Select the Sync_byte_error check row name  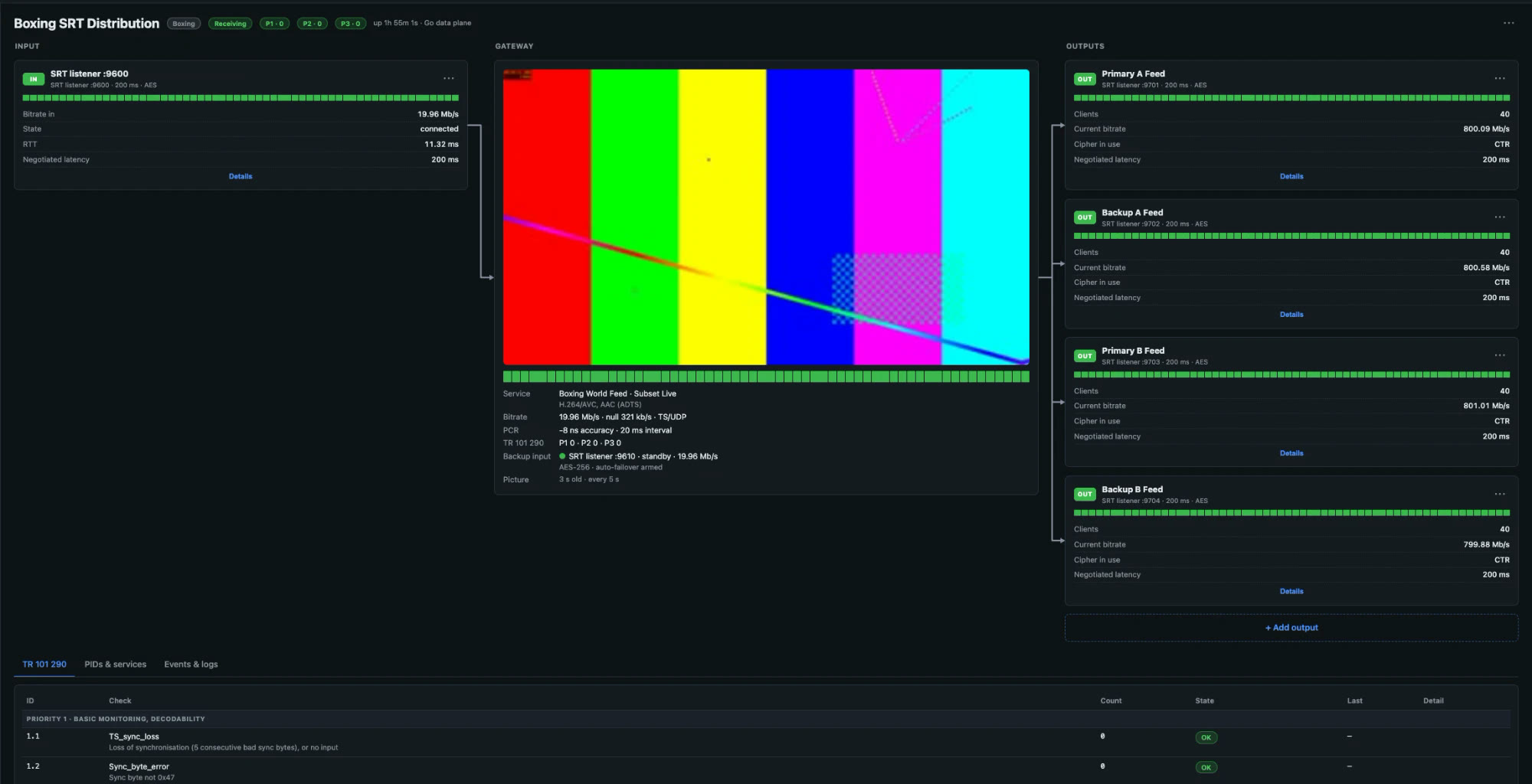point(139,766)
